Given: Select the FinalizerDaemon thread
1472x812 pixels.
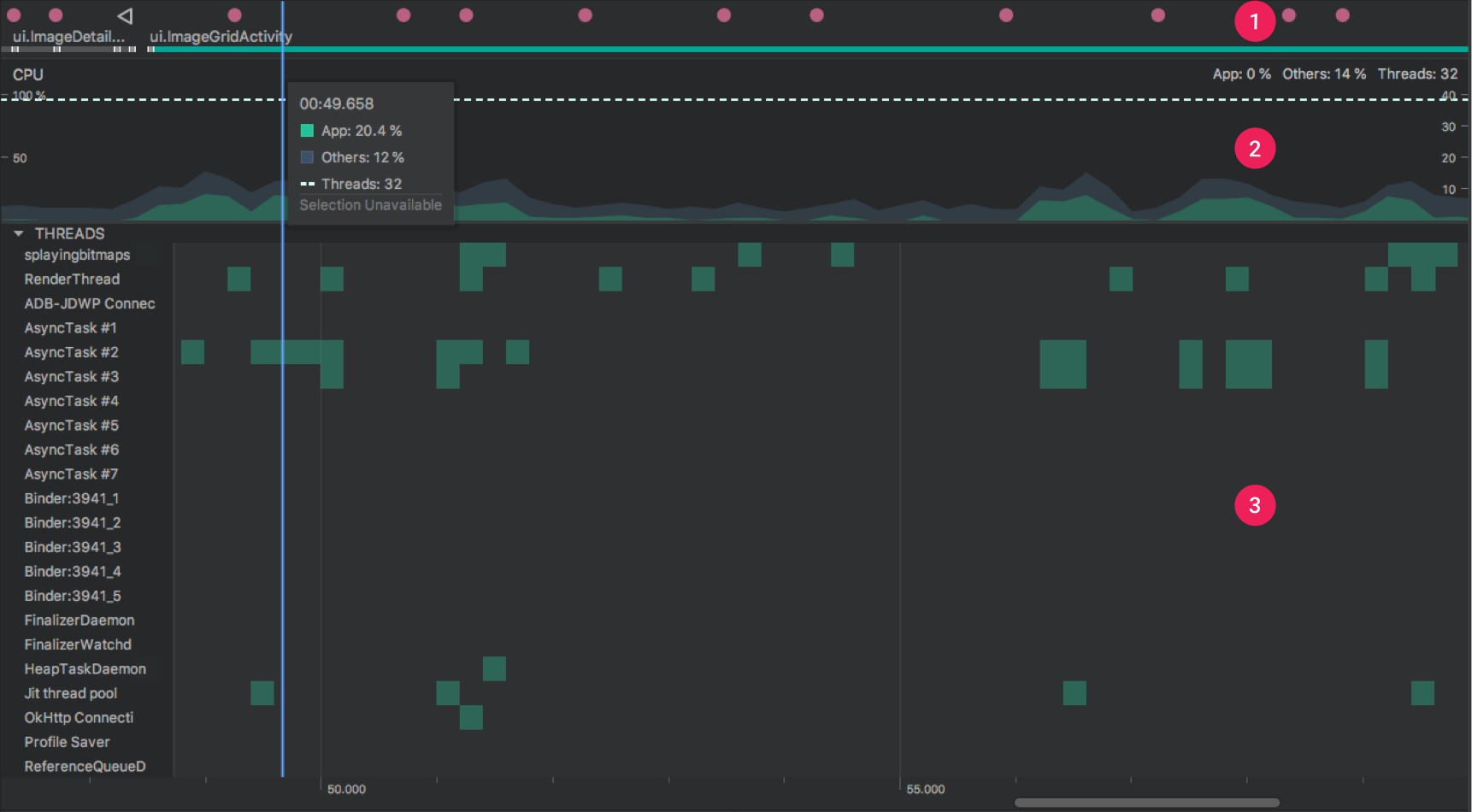Looking at the screenshot, I should click(x=79, y=620).
